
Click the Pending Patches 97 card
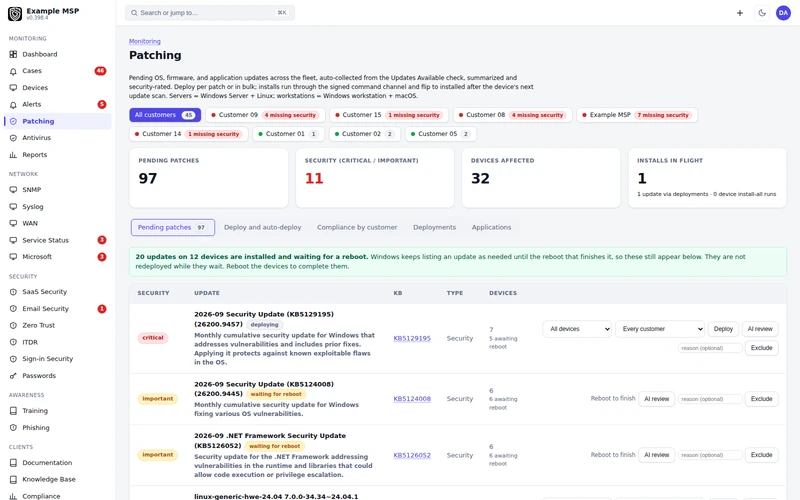pos(209,178)
